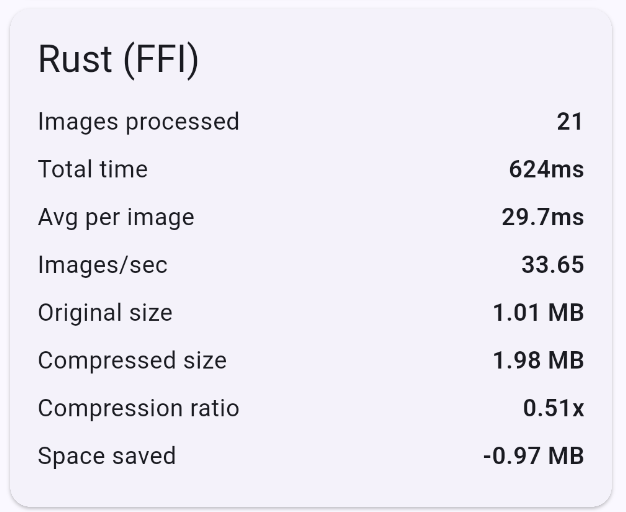Click the word "Rust" in the card heading
This screenshot has width=626, height=512.
point(76,60)
